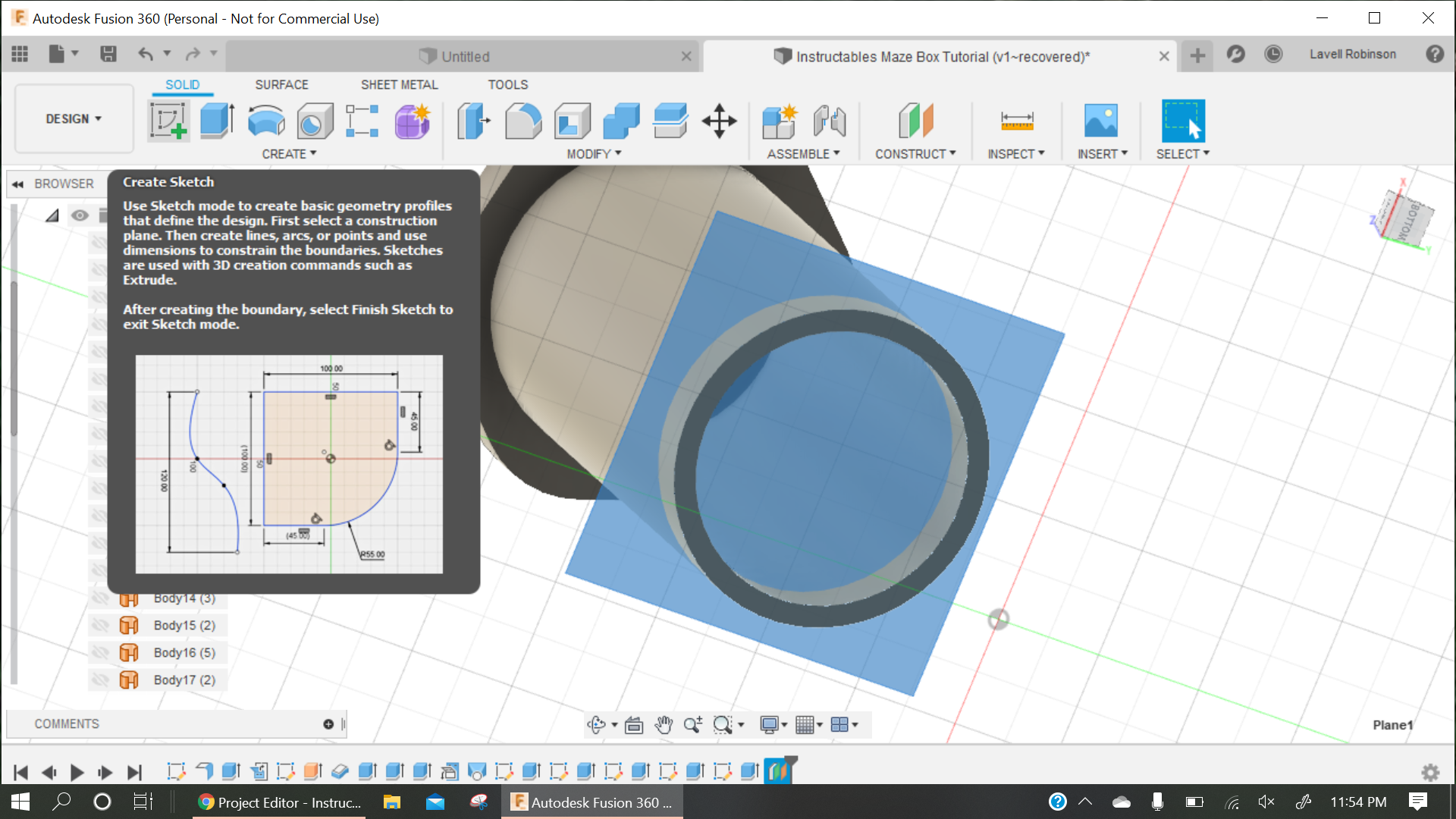Viewport: 1456px width, 819px height.
Task: Play the timeline
Action: (77, 772)
